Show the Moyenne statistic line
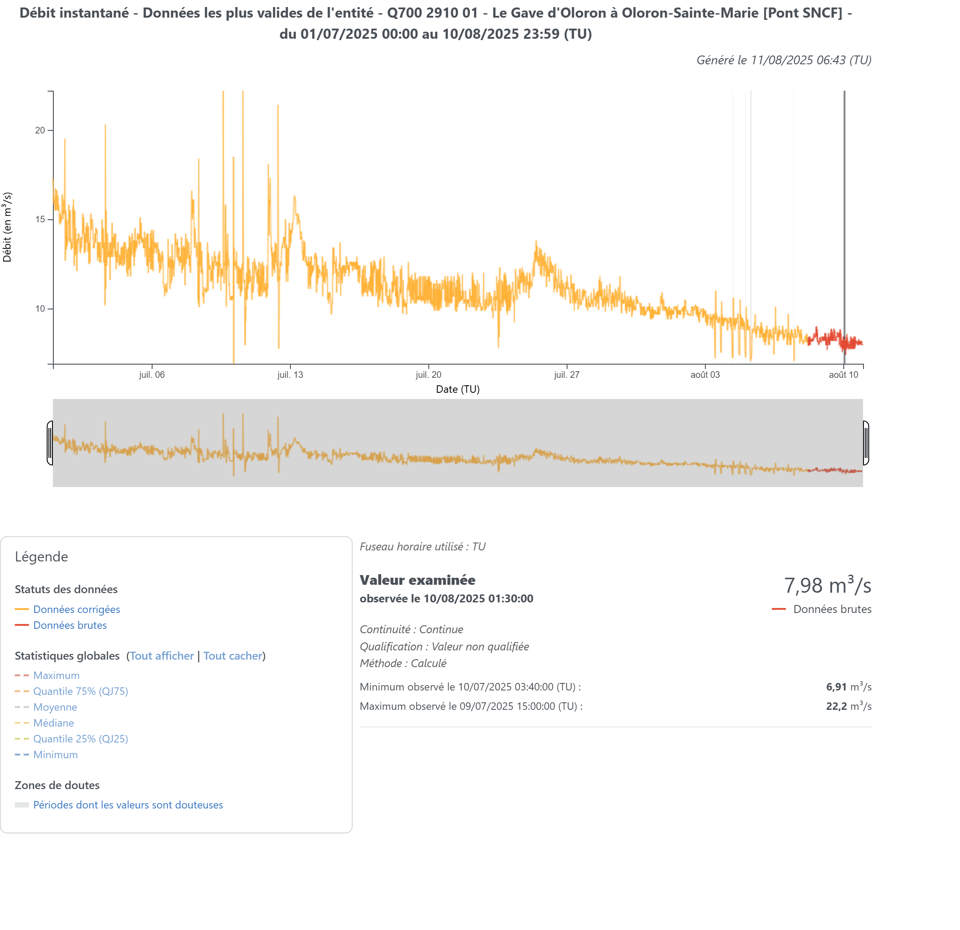 55,707
